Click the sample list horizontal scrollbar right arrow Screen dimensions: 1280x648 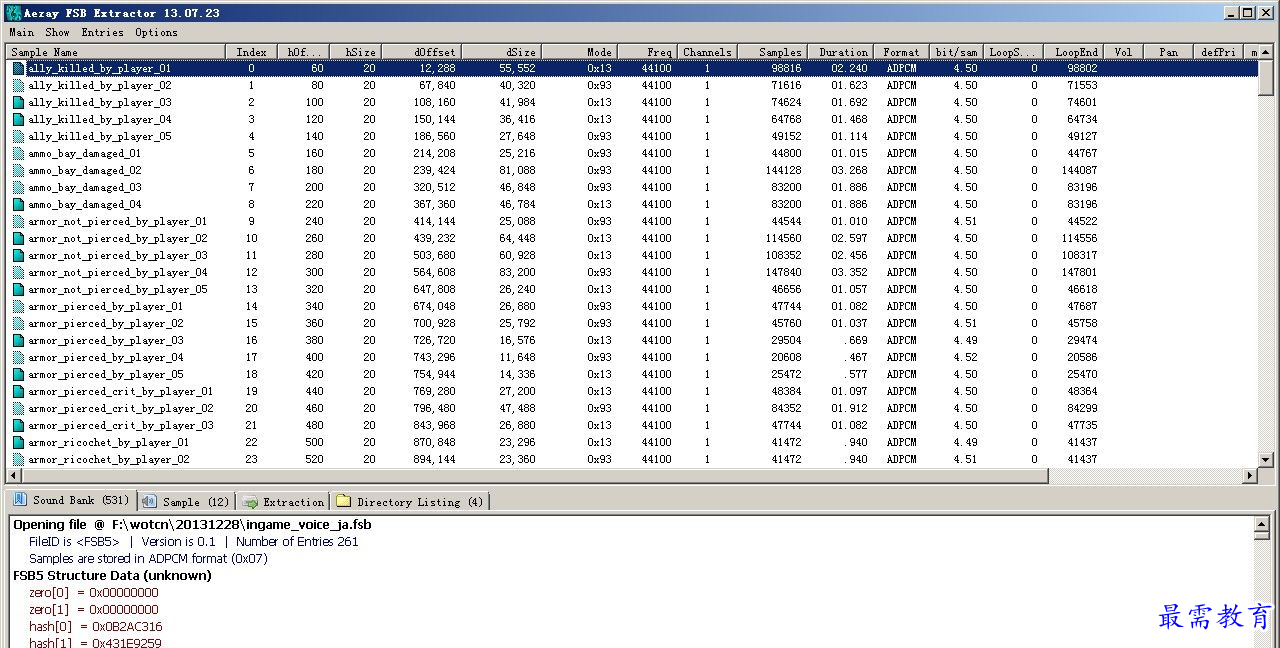[1249, 476]
